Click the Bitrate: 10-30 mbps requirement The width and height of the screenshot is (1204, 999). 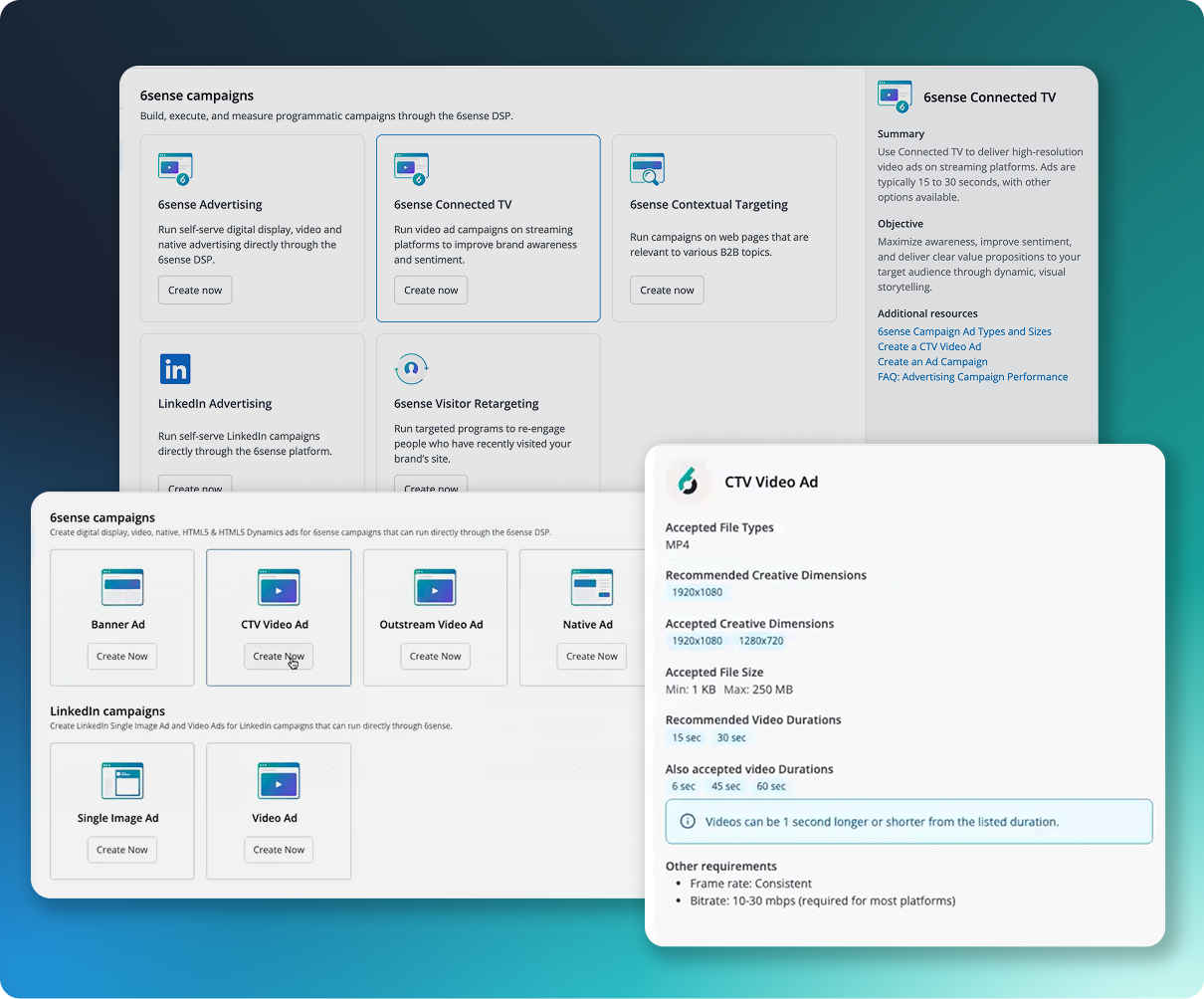823,900
